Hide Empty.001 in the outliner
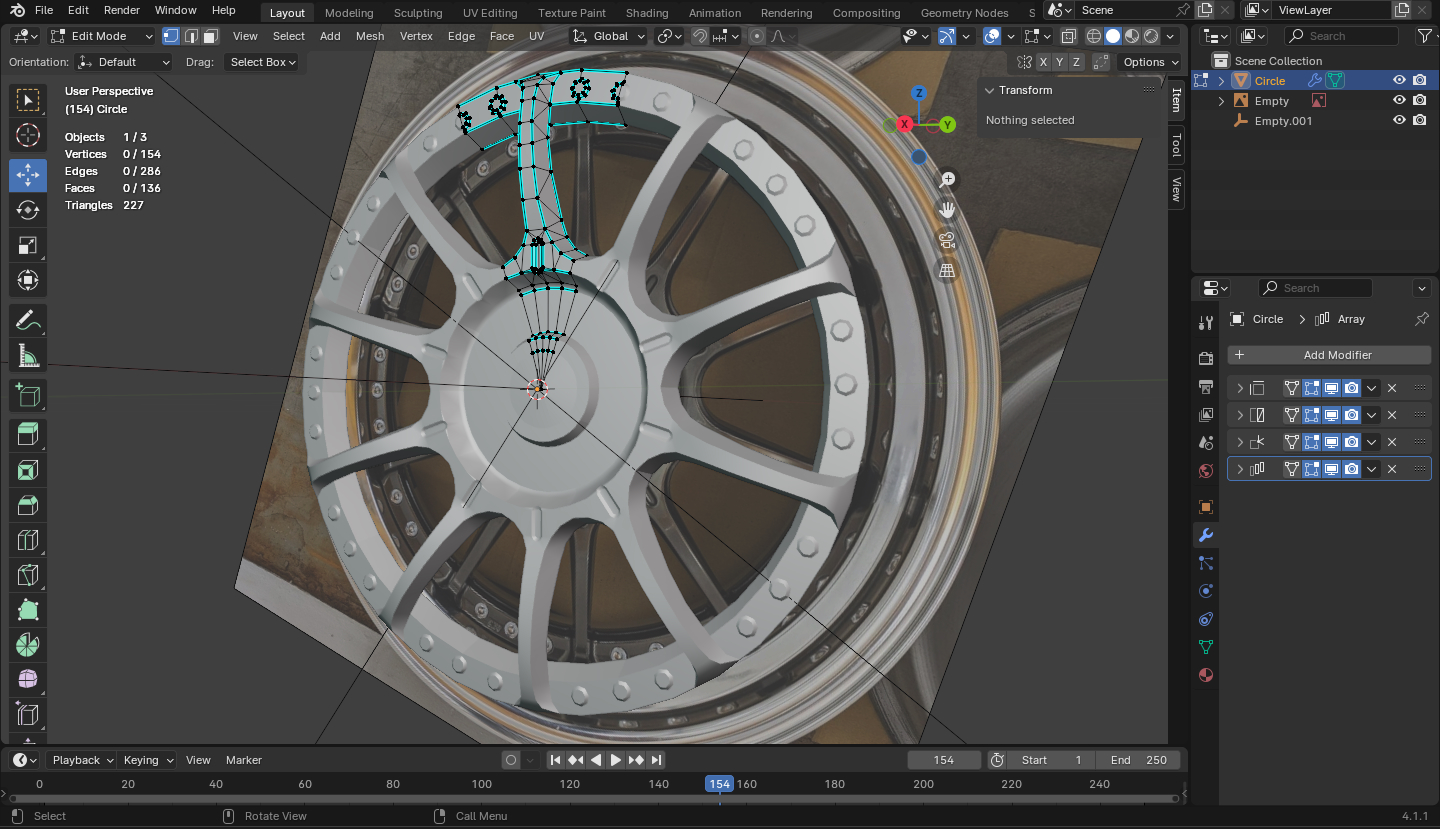 coord(1399,121)
